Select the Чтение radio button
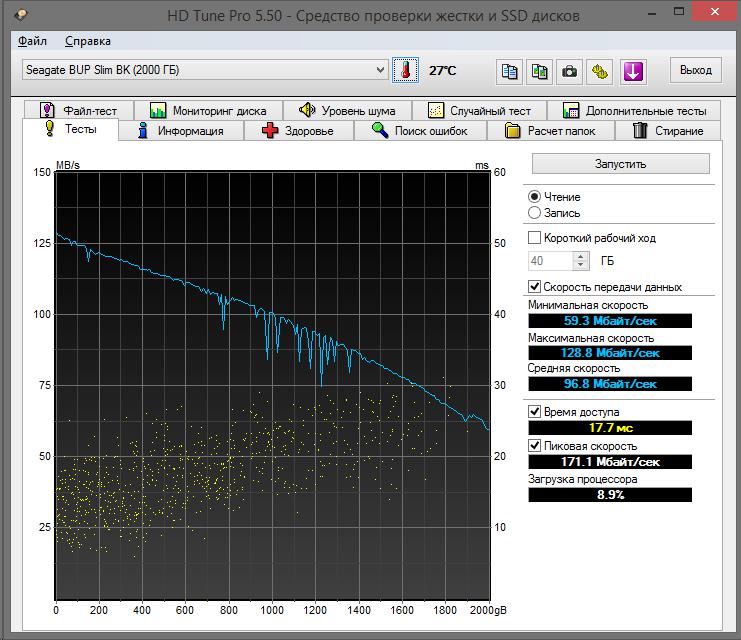The height and width of the screenshot is (640, 741). tap(534, 197)
